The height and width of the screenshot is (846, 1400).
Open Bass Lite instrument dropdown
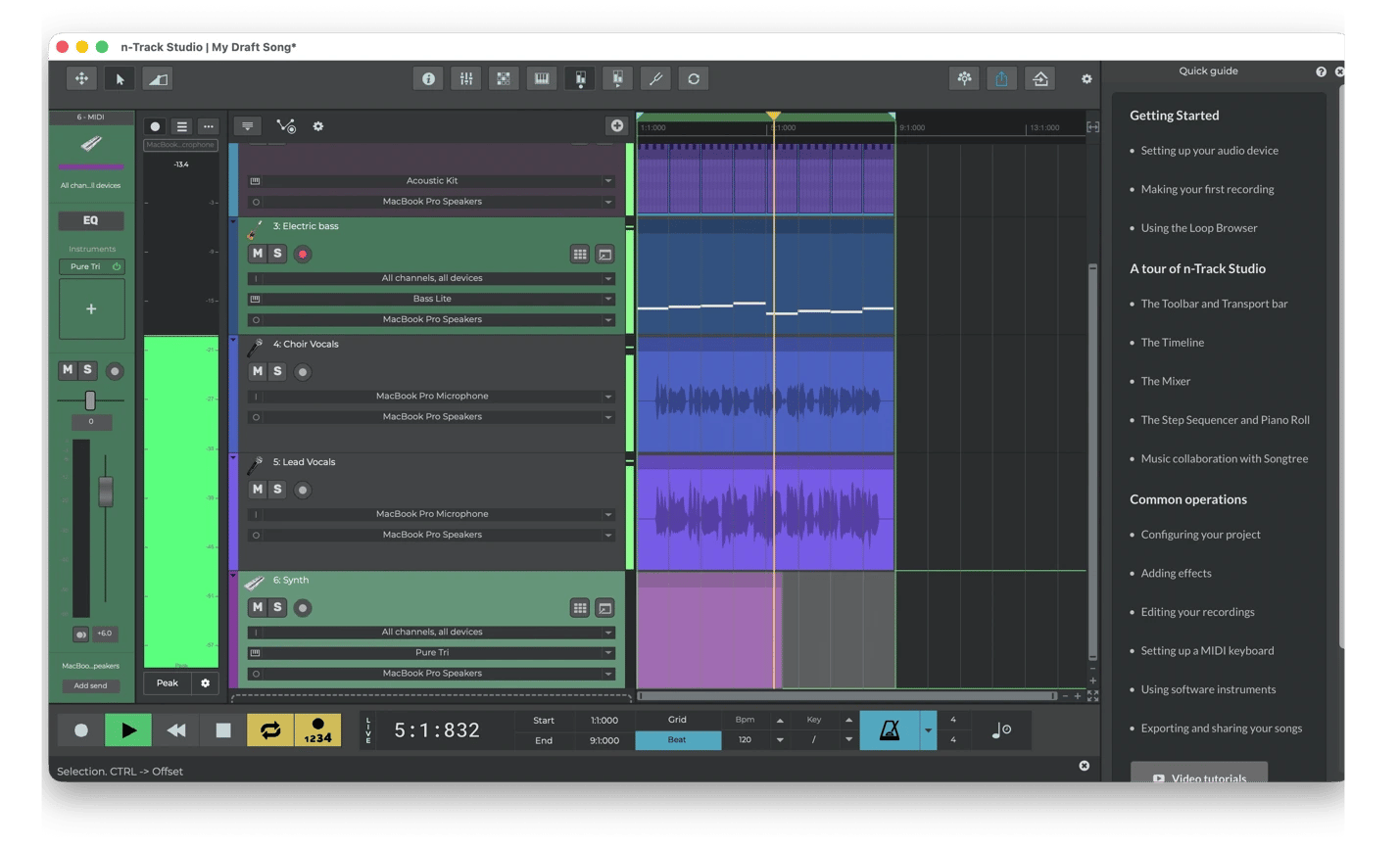pos(432,299)
